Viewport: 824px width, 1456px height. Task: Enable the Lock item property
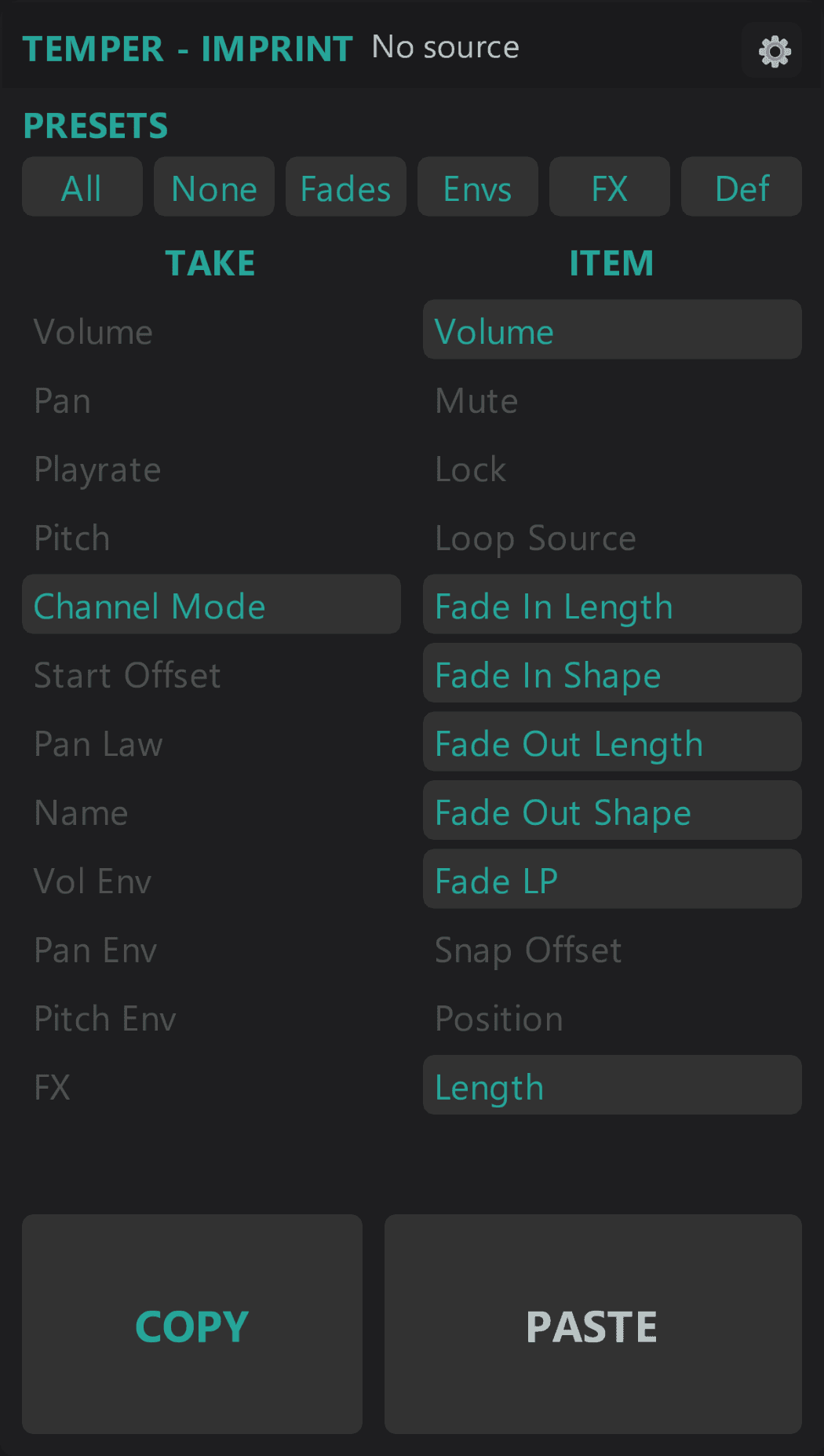click(470, 469)
